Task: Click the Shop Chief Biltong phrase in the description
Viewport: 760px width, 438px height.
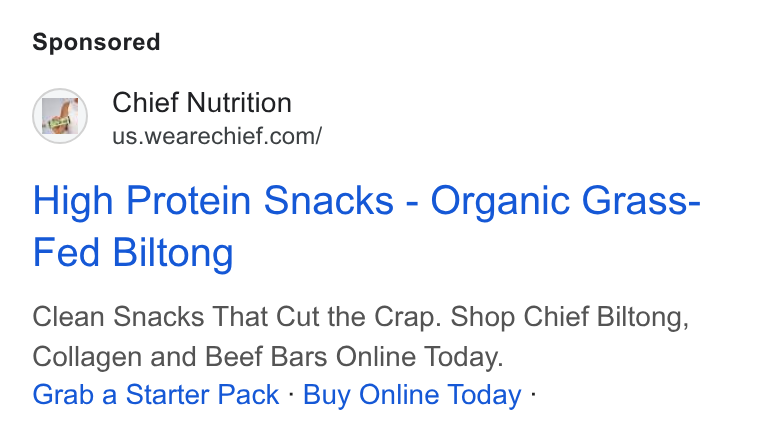Action: [x=569, y=317]
